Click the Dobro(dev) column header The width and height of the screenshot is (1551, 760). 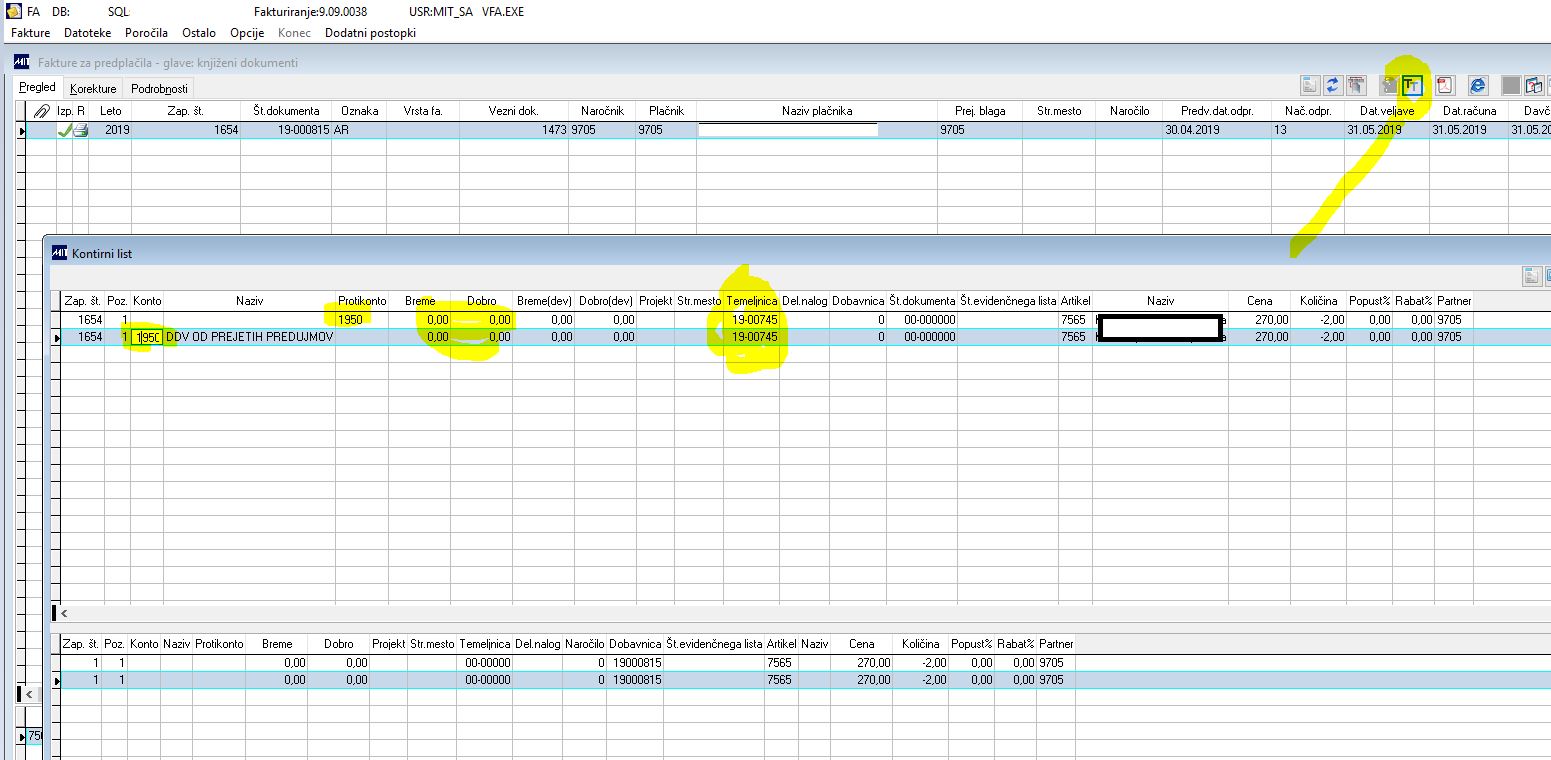(x=606, y=300)
